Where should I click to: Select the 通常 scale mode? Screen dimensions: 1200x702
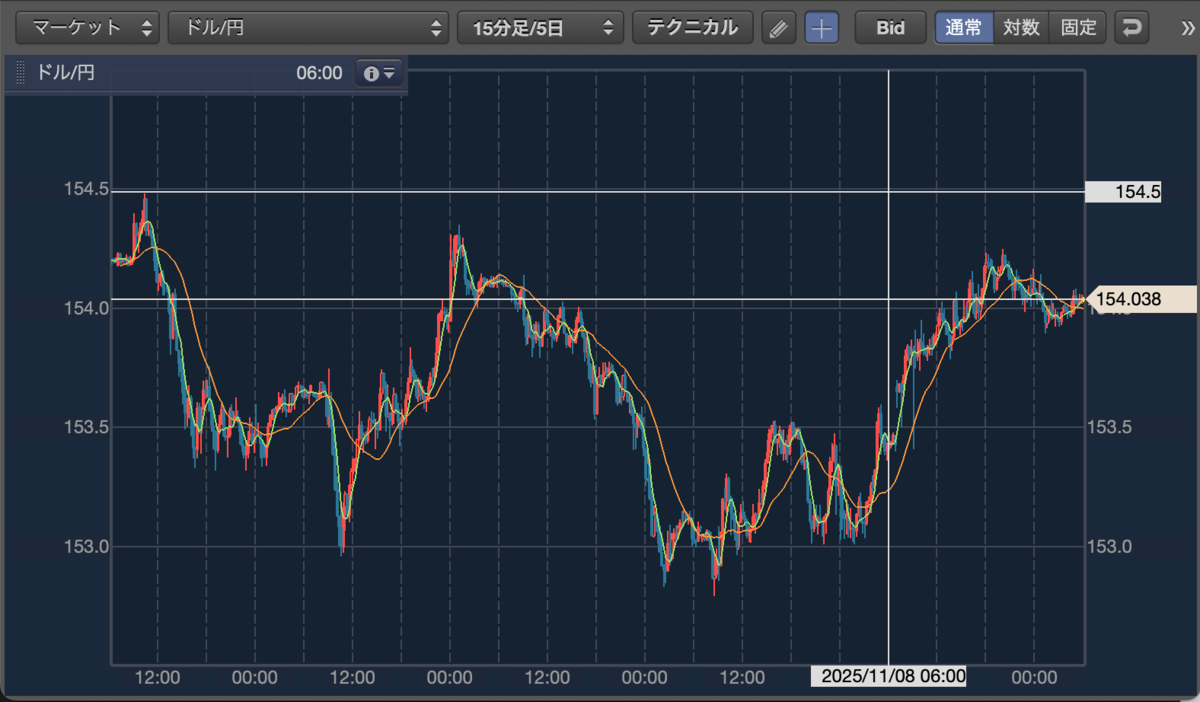point(965,28)
